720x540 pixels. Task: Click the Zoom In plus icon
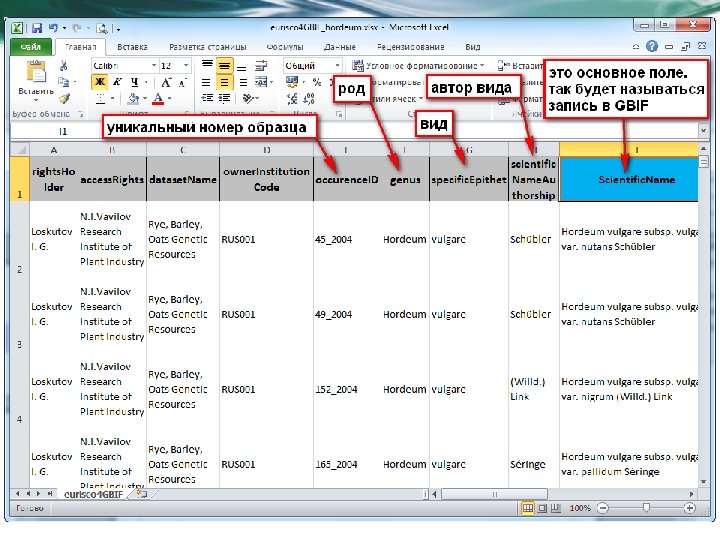pyautogui.click(x=689, y=508)
